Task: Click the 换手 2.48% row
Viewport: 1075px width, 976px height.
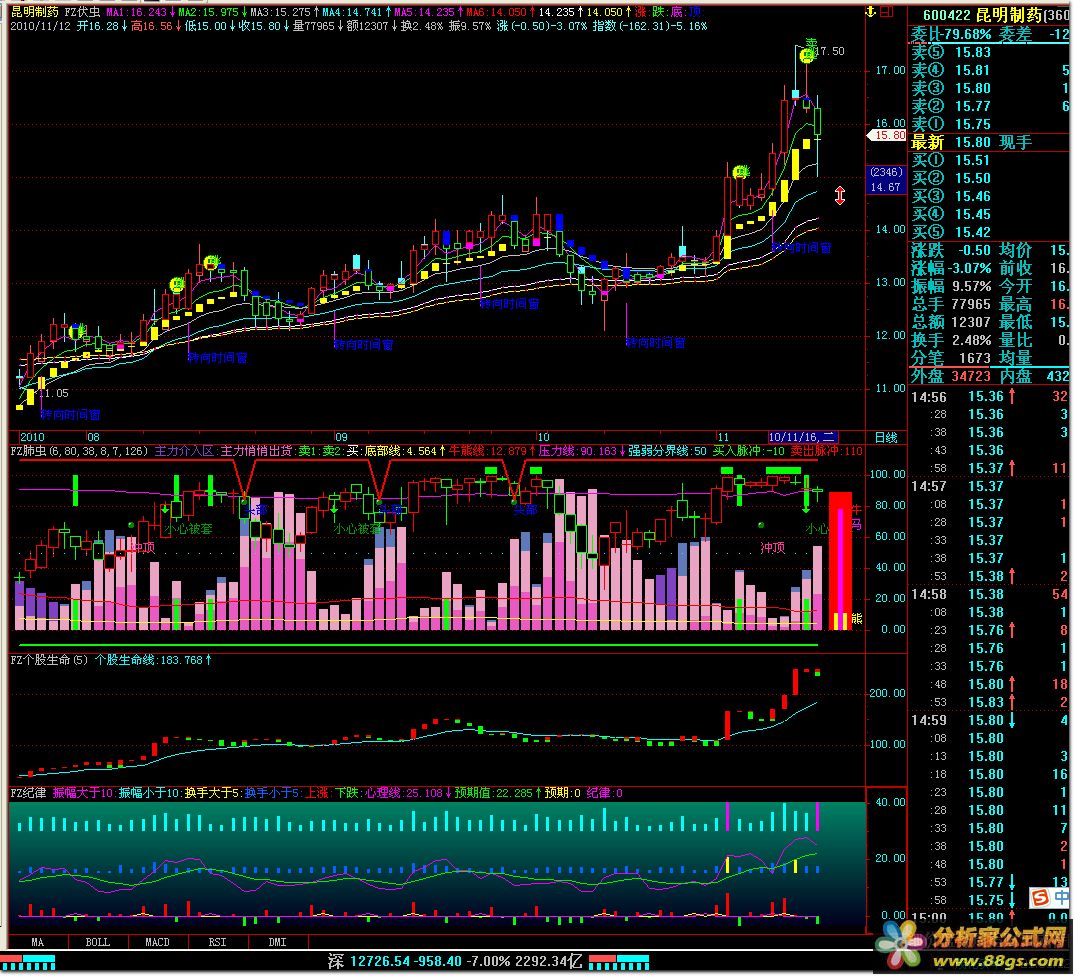Action: pos(951,340)
